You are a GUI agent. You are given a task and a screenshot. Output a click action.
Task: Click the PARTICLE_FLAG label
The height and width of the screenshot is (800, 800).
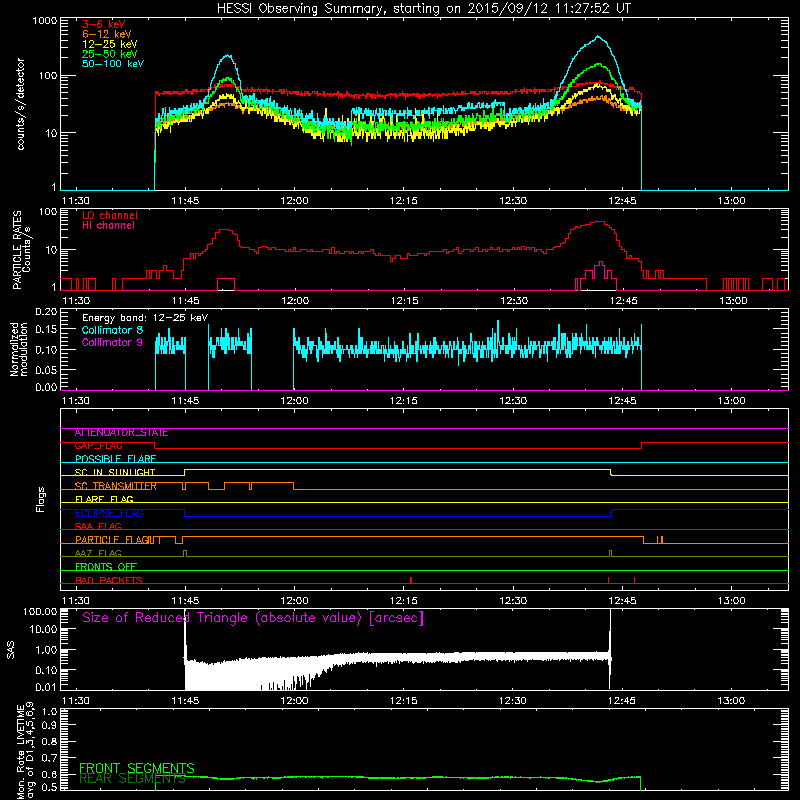(x=112, y=540)
